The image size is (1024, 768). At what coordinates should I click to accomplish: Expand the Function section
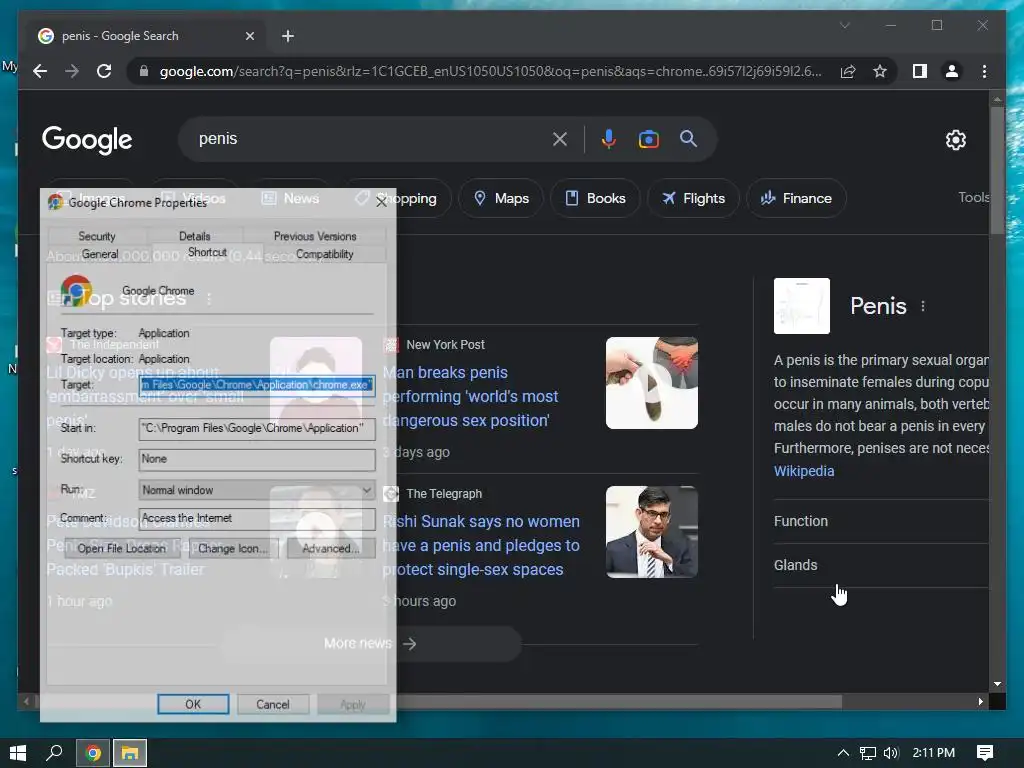pyautogui.click(x=881, y=521)
